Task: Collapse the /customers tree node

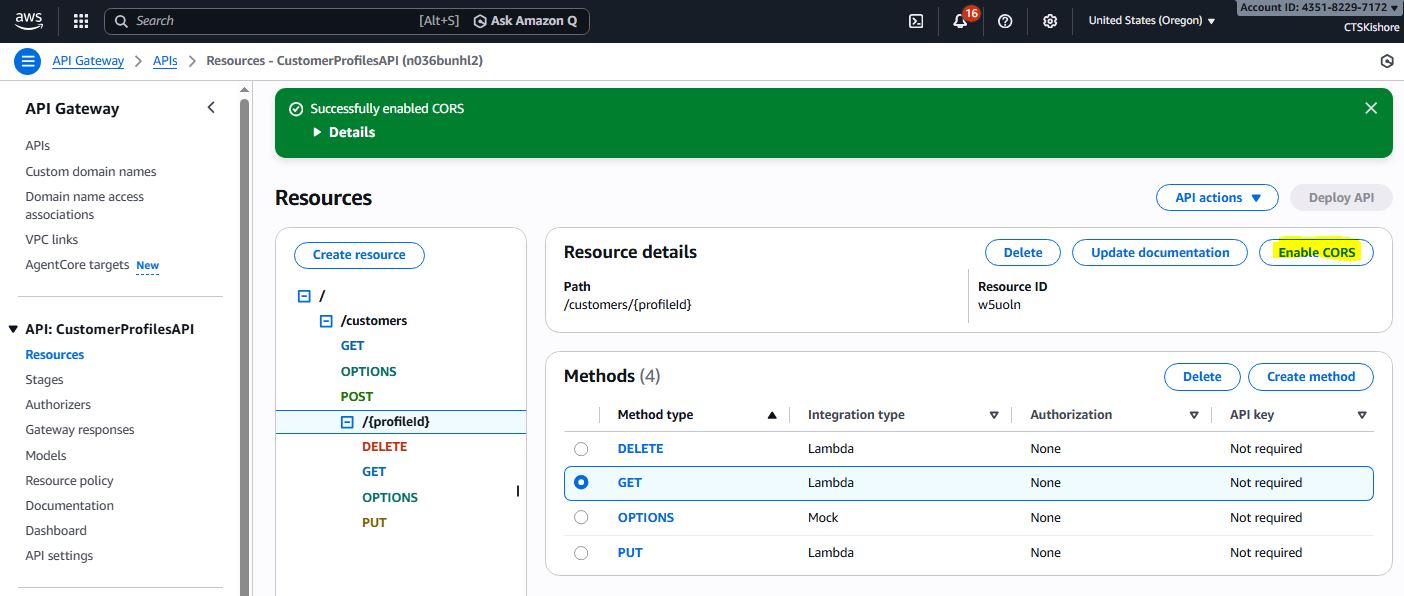Action: 326,321
